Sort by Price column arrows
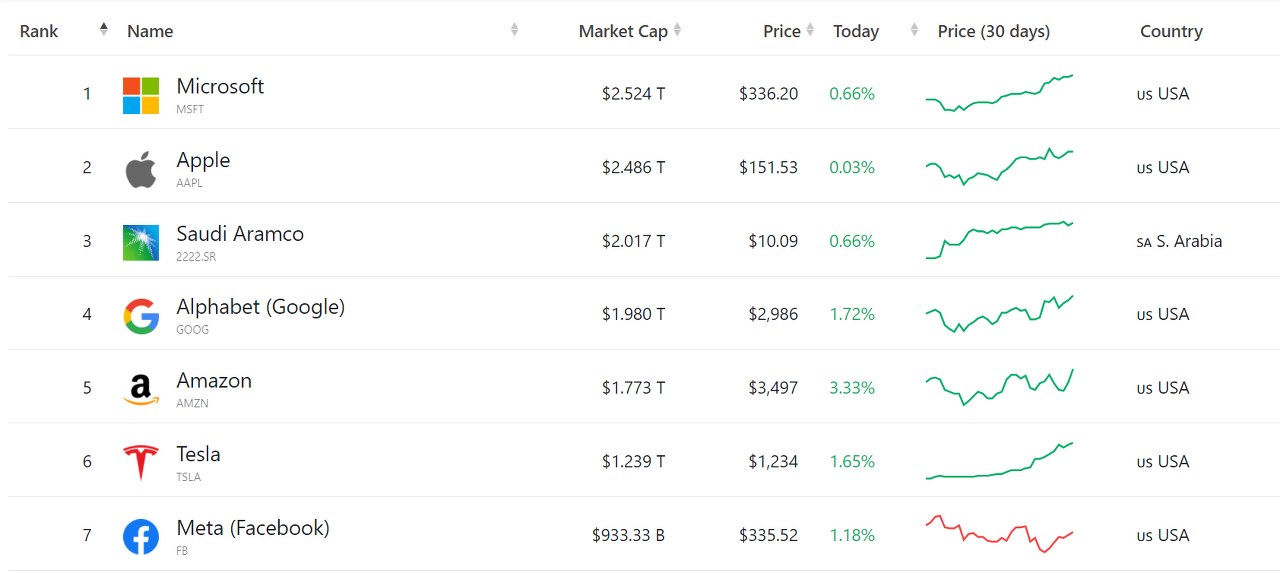 pyautogui.click(x=810, y=30)
